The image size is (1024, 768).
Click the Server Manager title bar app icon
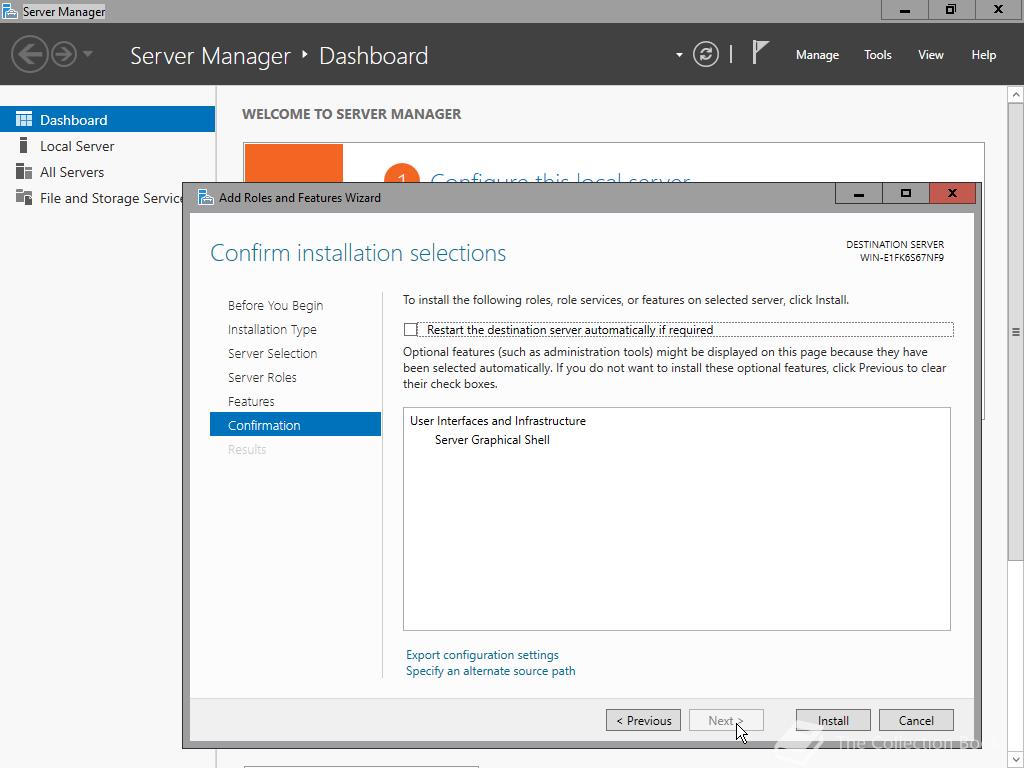click(10, 11)
